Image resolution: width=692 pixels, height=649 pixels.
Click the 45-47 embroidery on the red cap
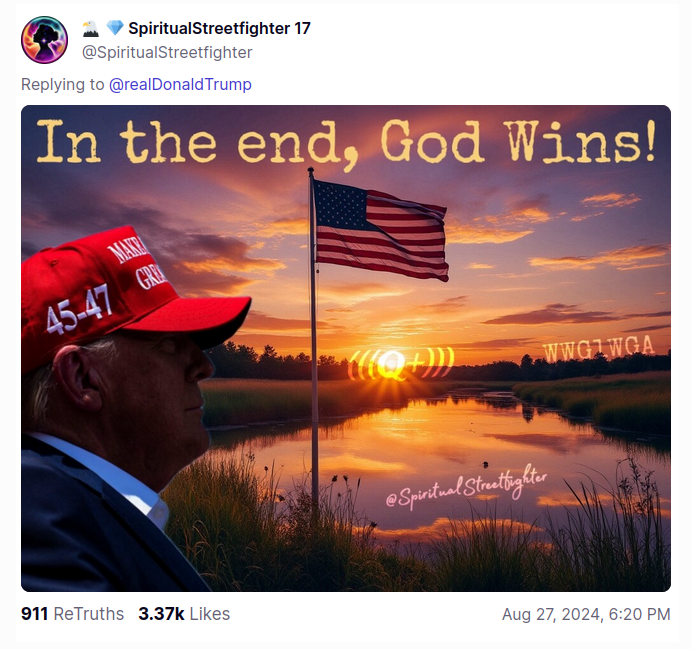(79, 309)
